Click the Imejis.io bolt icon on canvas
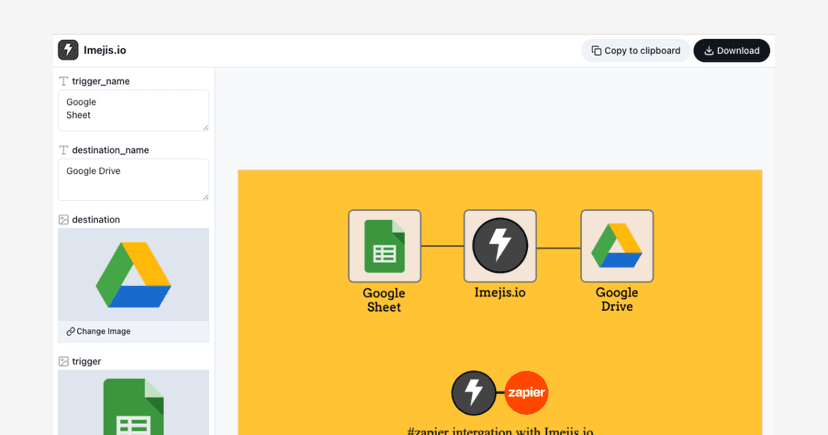The width and height of the screenshot is (828, 435). coord(500,246)
